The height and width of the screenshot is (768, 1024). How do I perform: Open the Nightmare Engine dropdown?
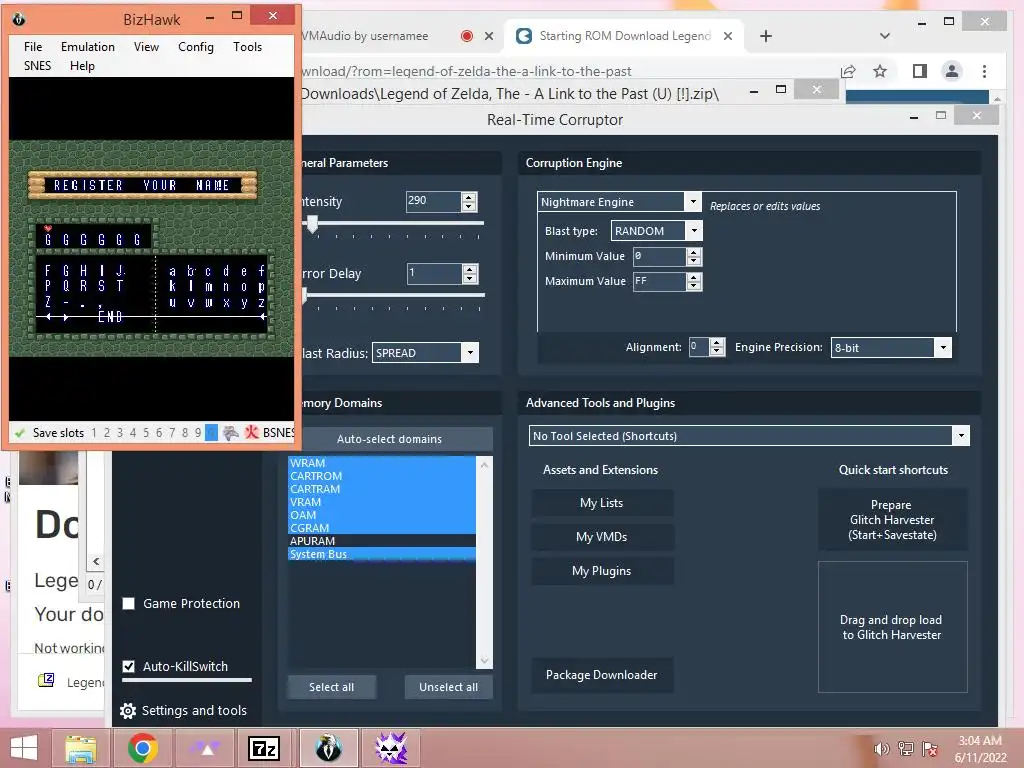tap(694, 202)
